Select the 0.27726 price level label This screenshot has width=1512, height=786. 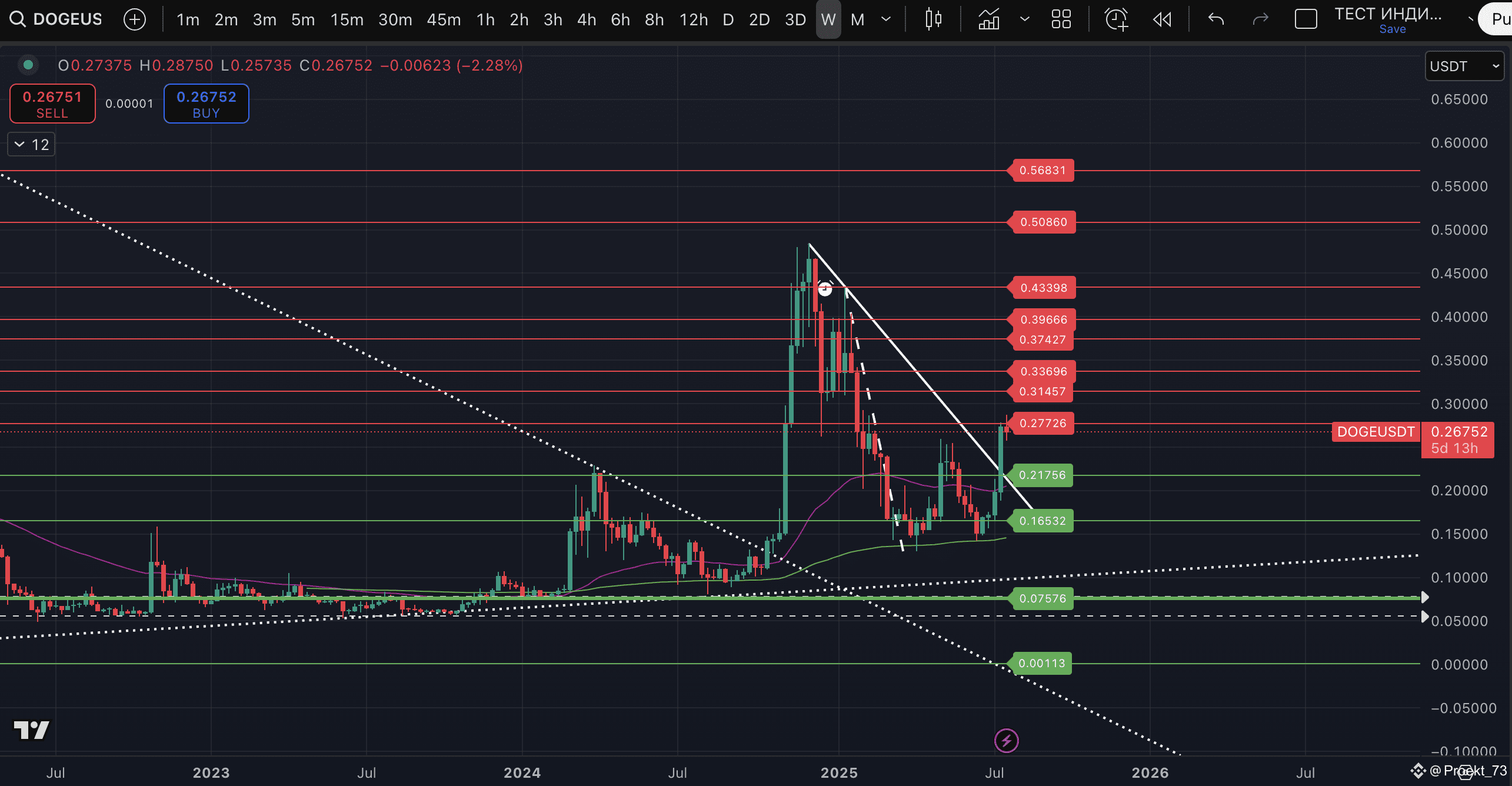point(1041,424)
